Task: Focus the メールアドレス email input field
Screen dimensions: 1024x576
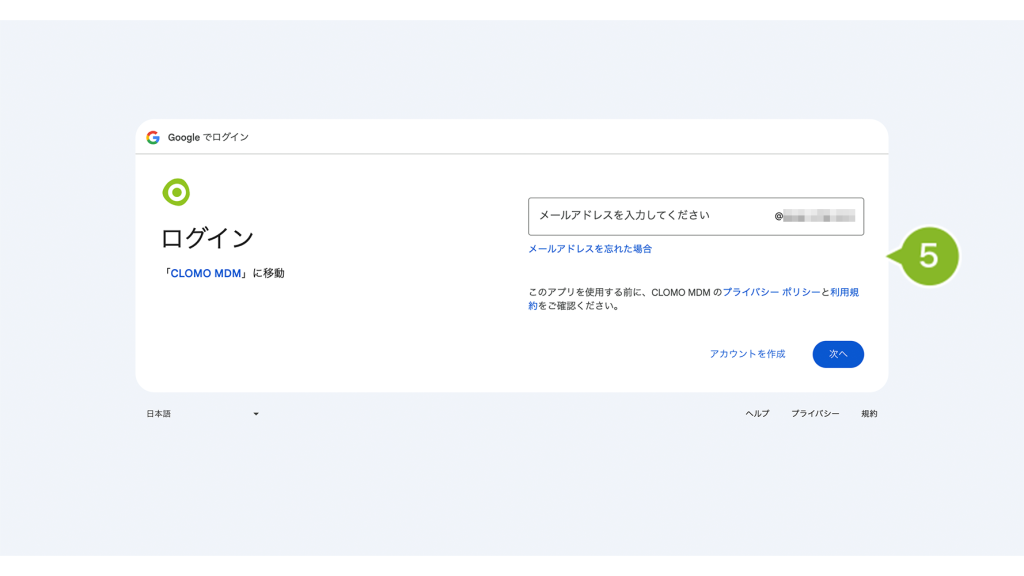Action: [650, 216]
